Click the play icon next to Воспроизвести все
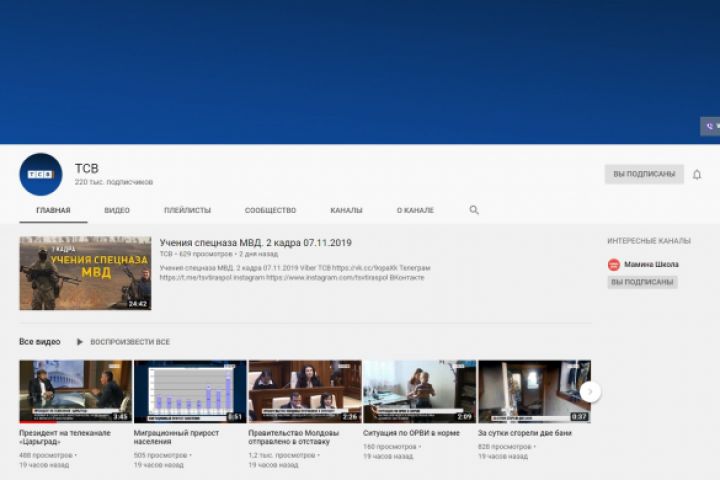Image resolution: width=720 pixels, height=480 pixels. [x=79, y=342]
